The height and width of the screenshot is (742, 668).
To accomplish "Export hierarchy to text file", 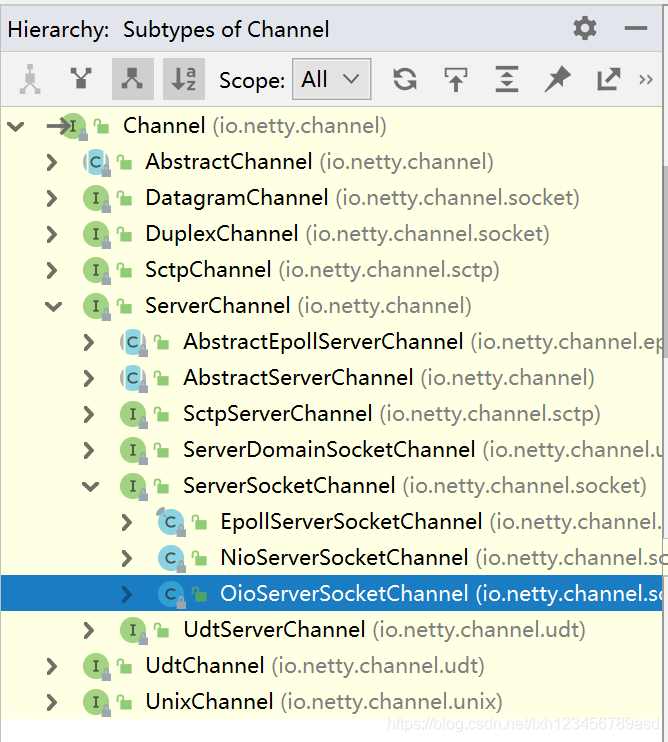I will [608, 79].
